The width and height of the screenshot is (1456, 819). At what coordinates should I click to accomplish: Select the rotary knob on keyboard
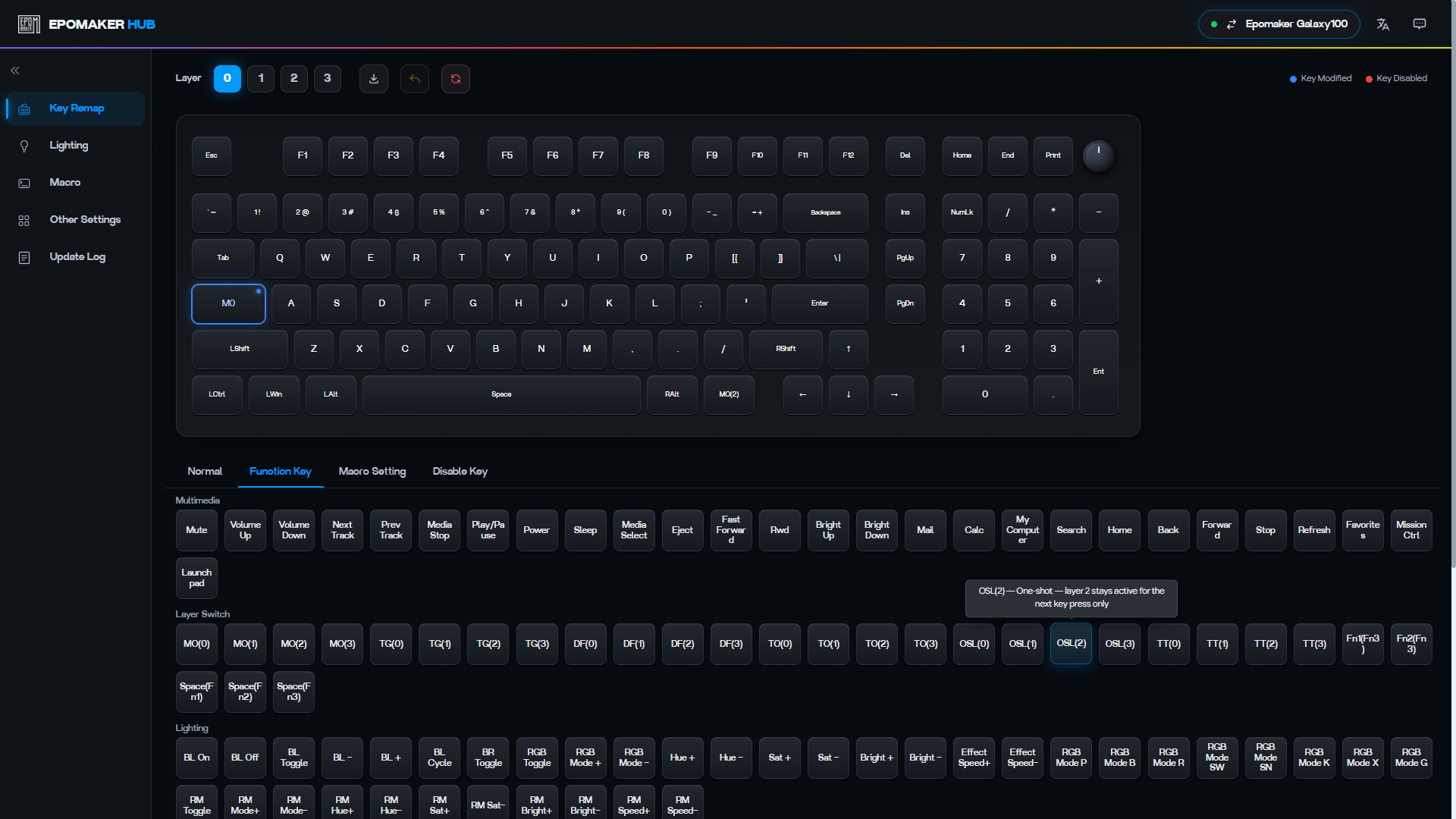[1098, 156]
